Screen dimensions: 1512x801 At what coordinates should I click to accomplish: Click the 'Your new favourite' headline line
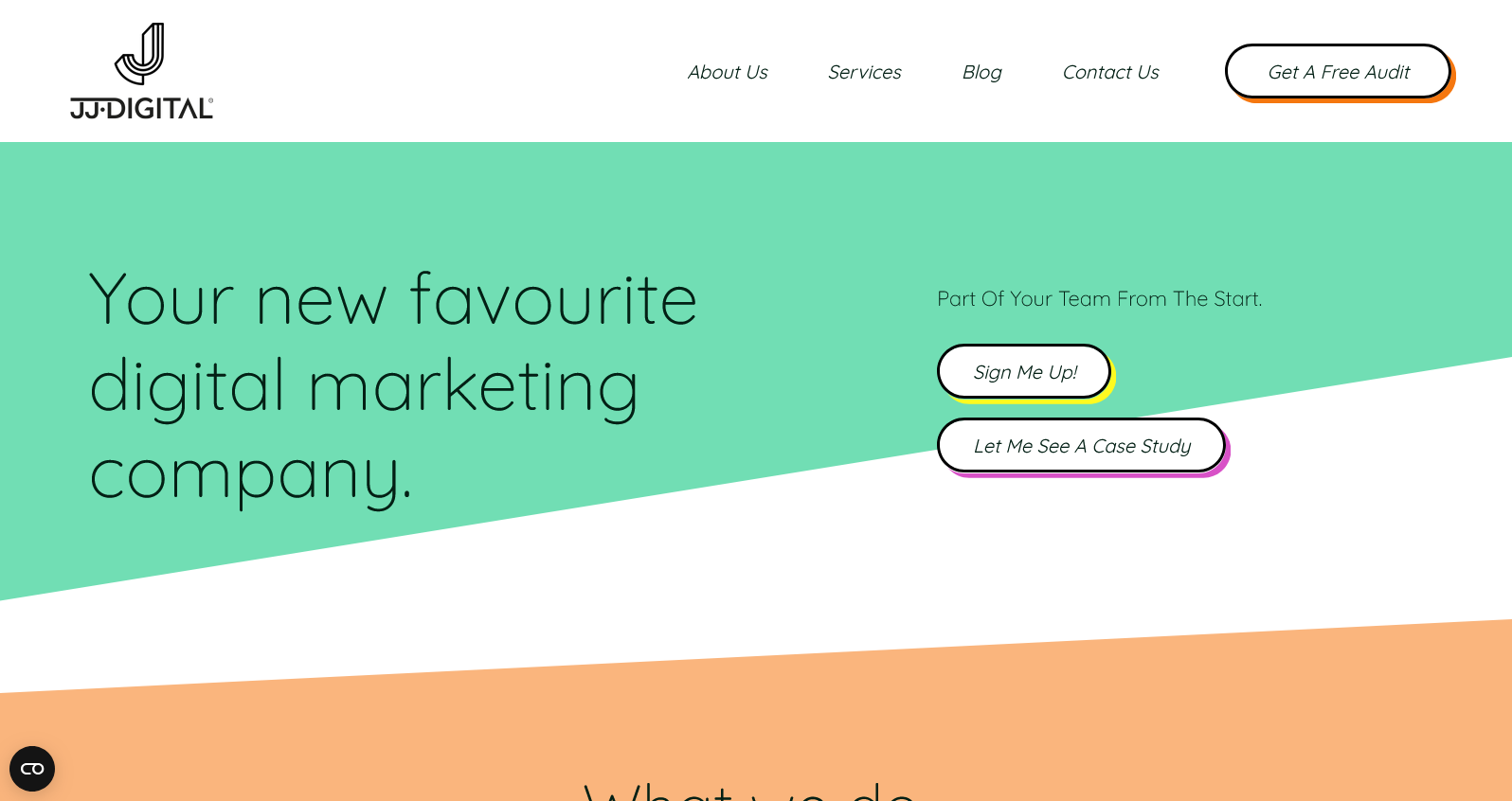pos(393,300)
